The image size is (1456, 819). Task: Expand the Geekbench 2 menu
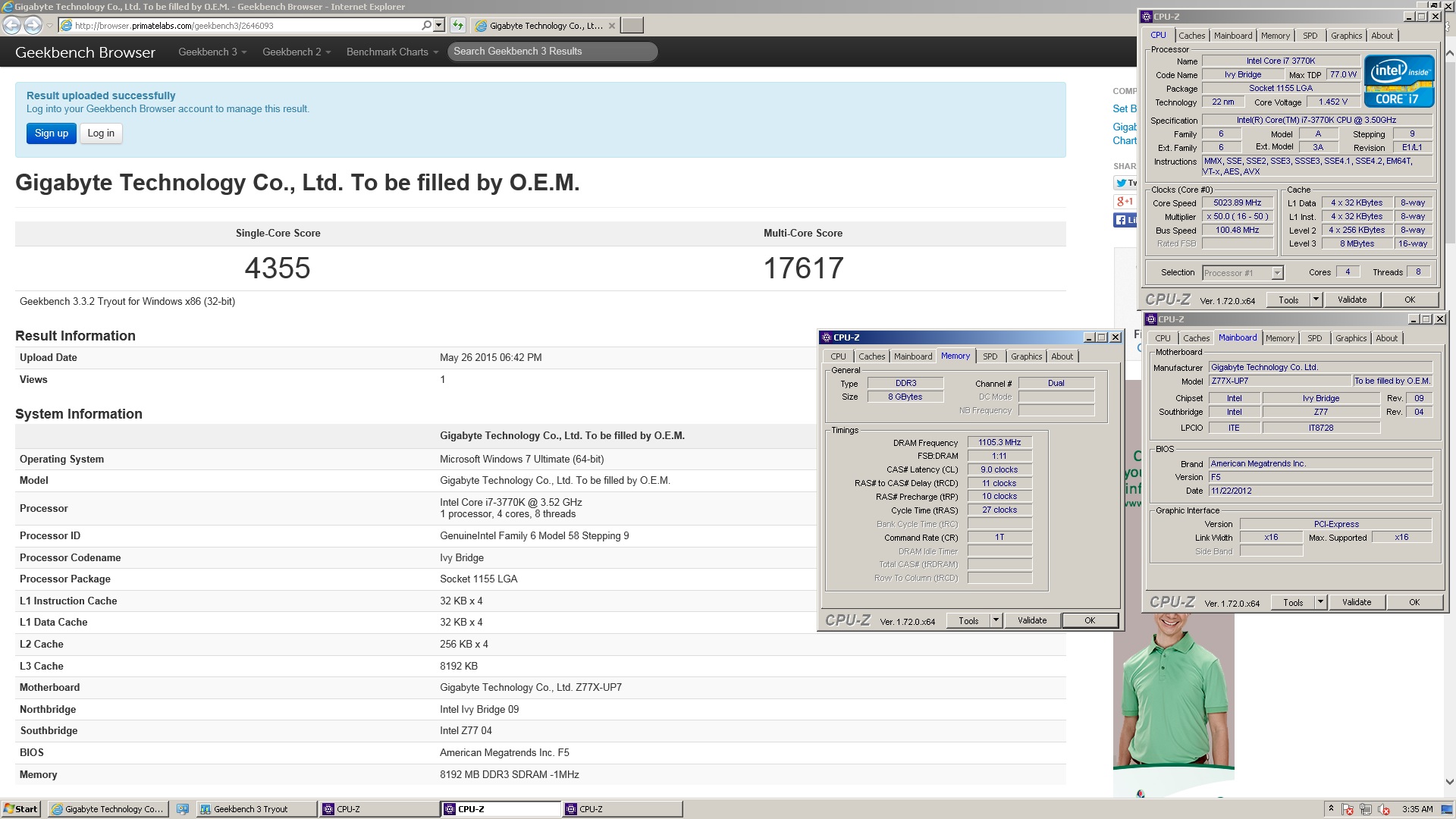pos(296,52)
